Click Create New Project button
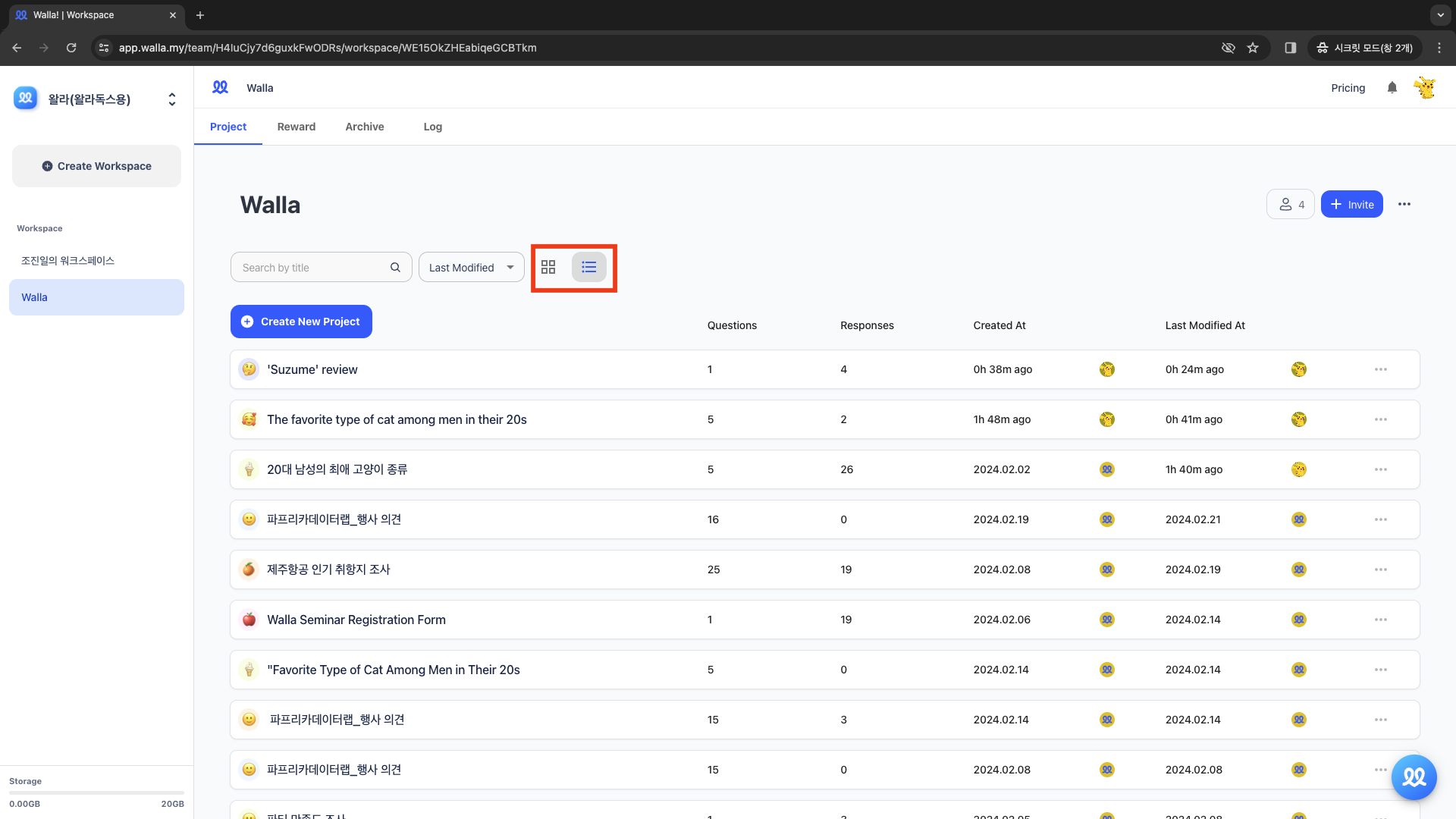This screenshot has height=819, width=1456. point(301,322)
